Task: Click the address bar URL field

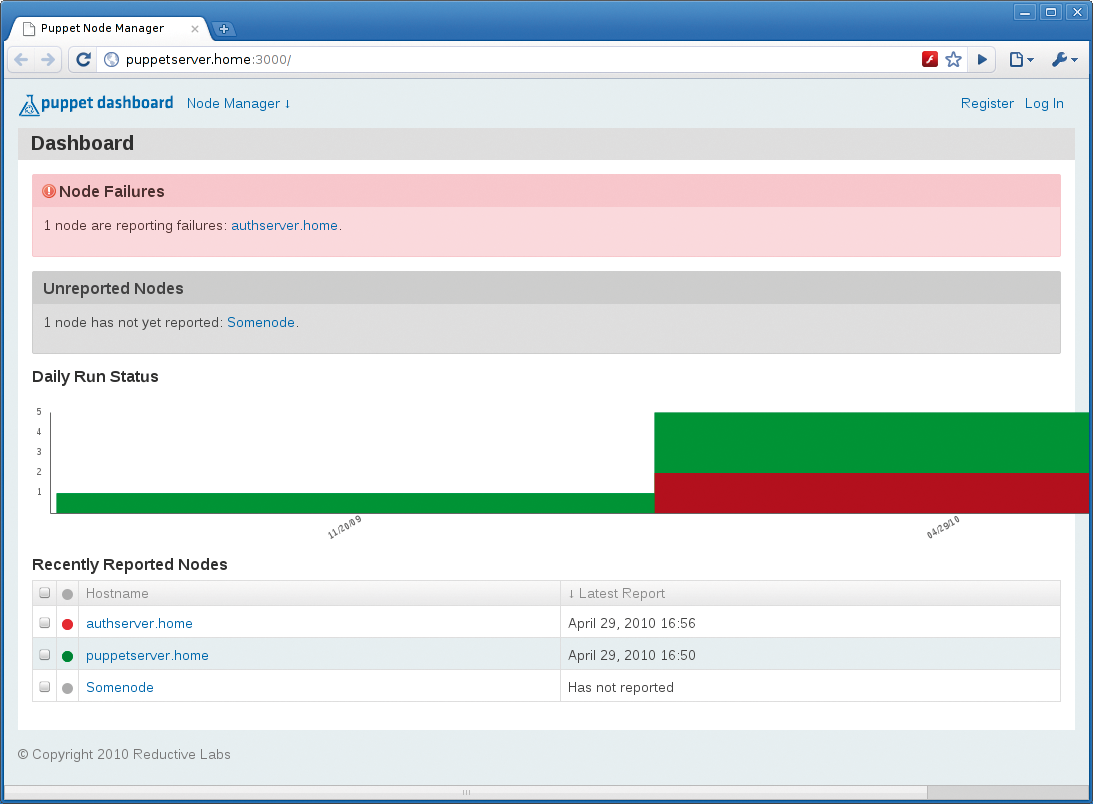Action: tap(516, 60)
